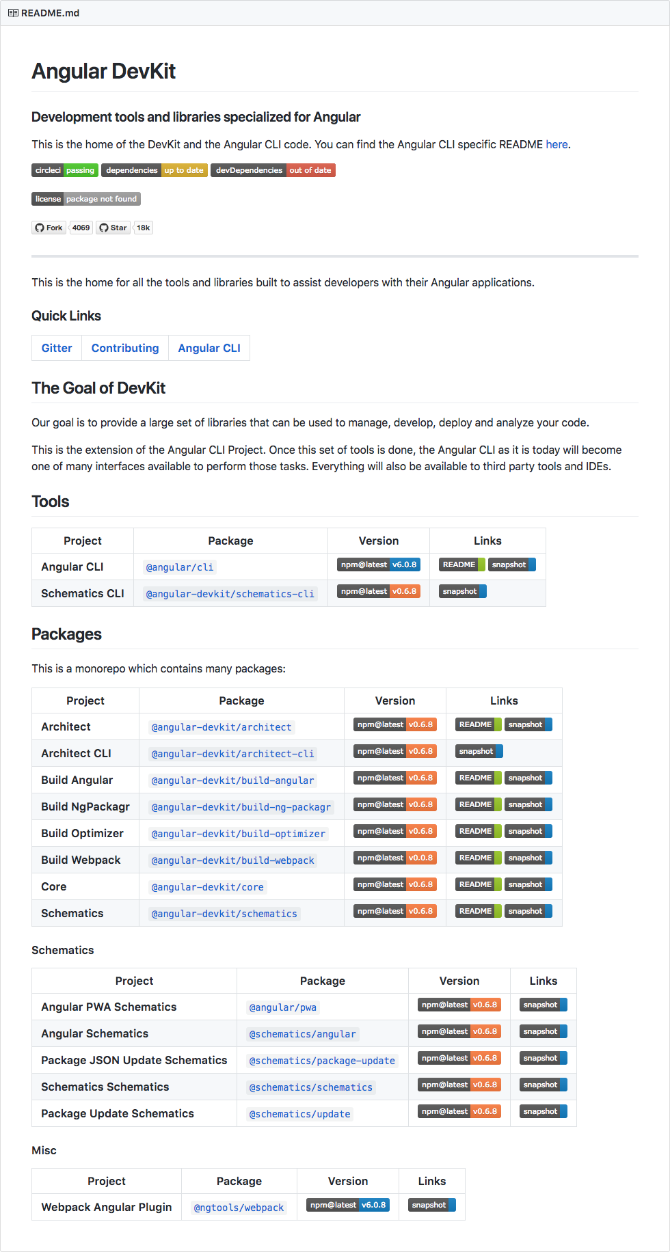Click the dependencies up to date badge
The width and height of the screenshot is (670, 1252).
click(154, 170)
